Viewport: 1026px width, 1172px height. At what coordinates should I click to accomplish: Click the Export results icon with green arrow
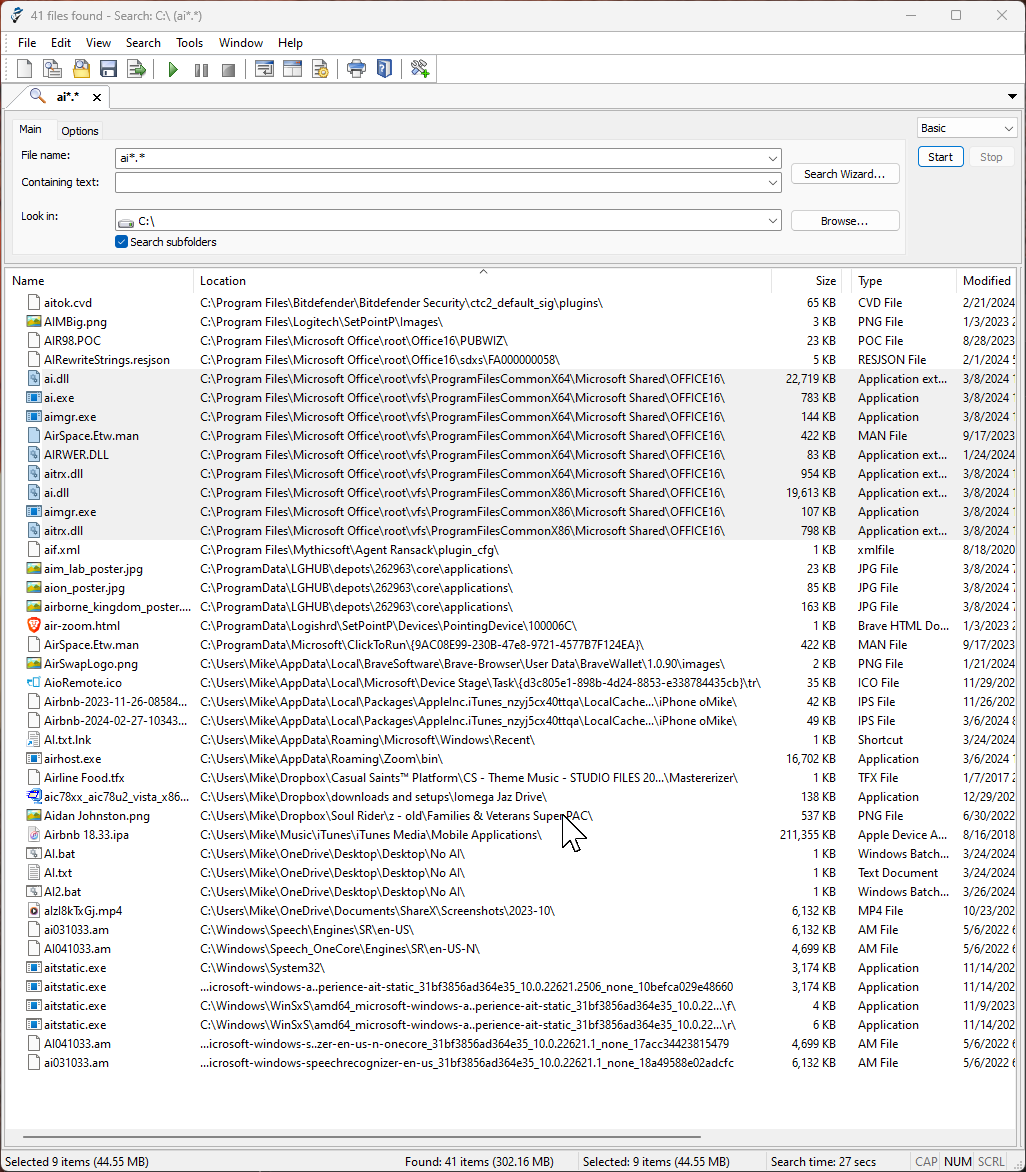point(136,69)
